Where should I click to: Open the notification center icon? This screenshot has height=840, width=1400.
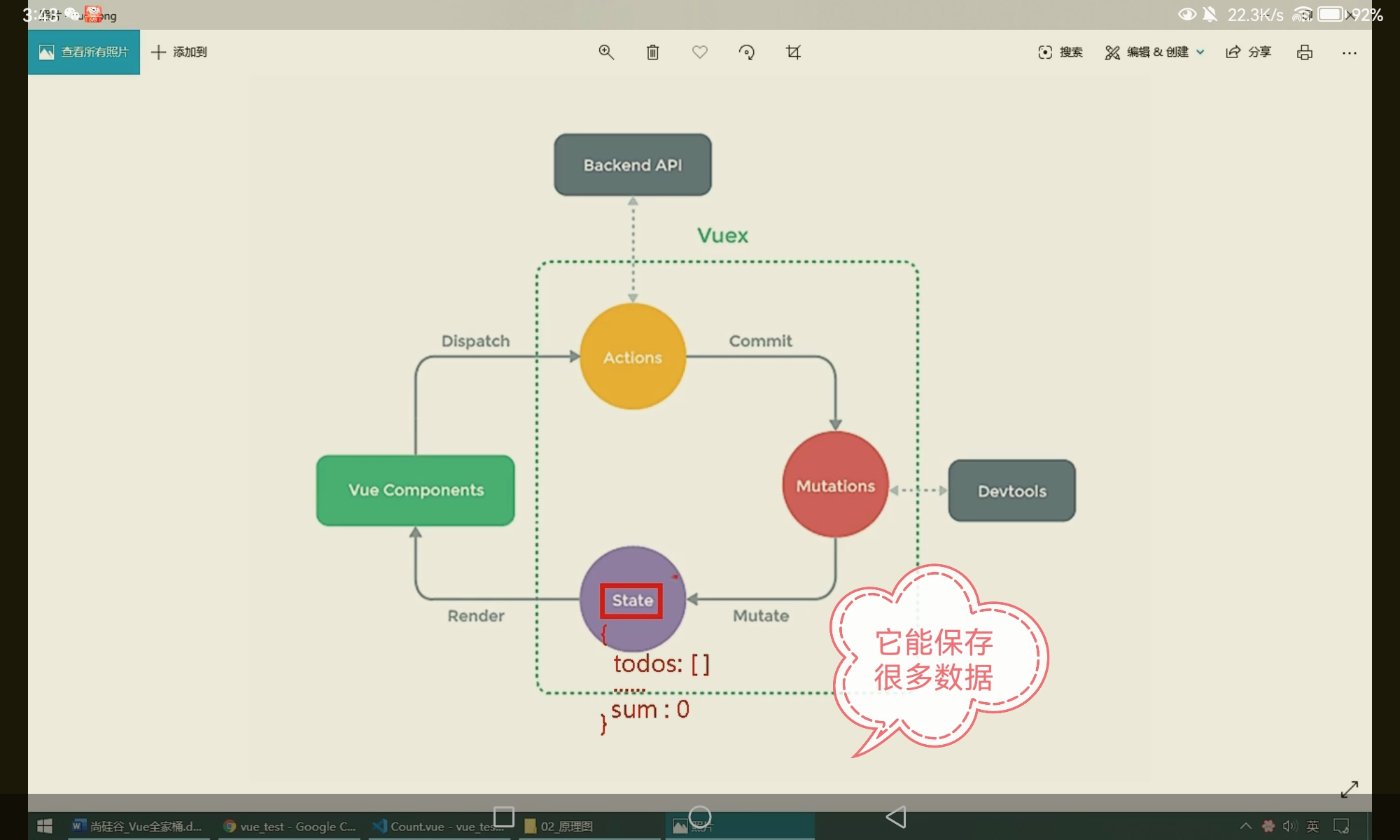tap(1340, 827)
